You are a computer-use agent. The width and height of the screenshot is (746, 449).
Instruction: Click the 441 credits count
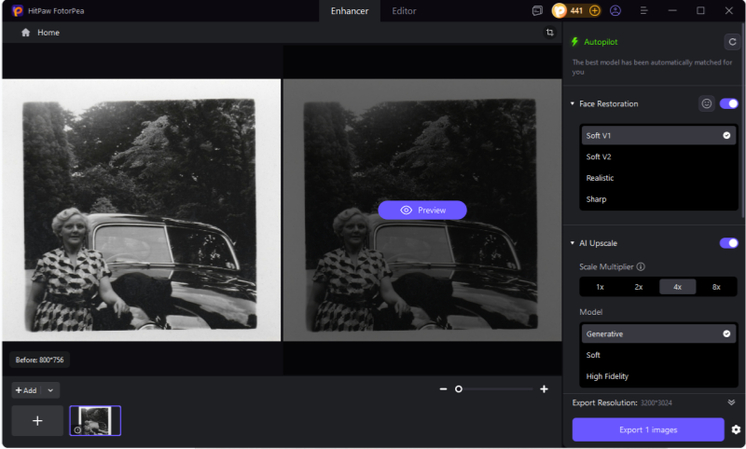[576, 10]
